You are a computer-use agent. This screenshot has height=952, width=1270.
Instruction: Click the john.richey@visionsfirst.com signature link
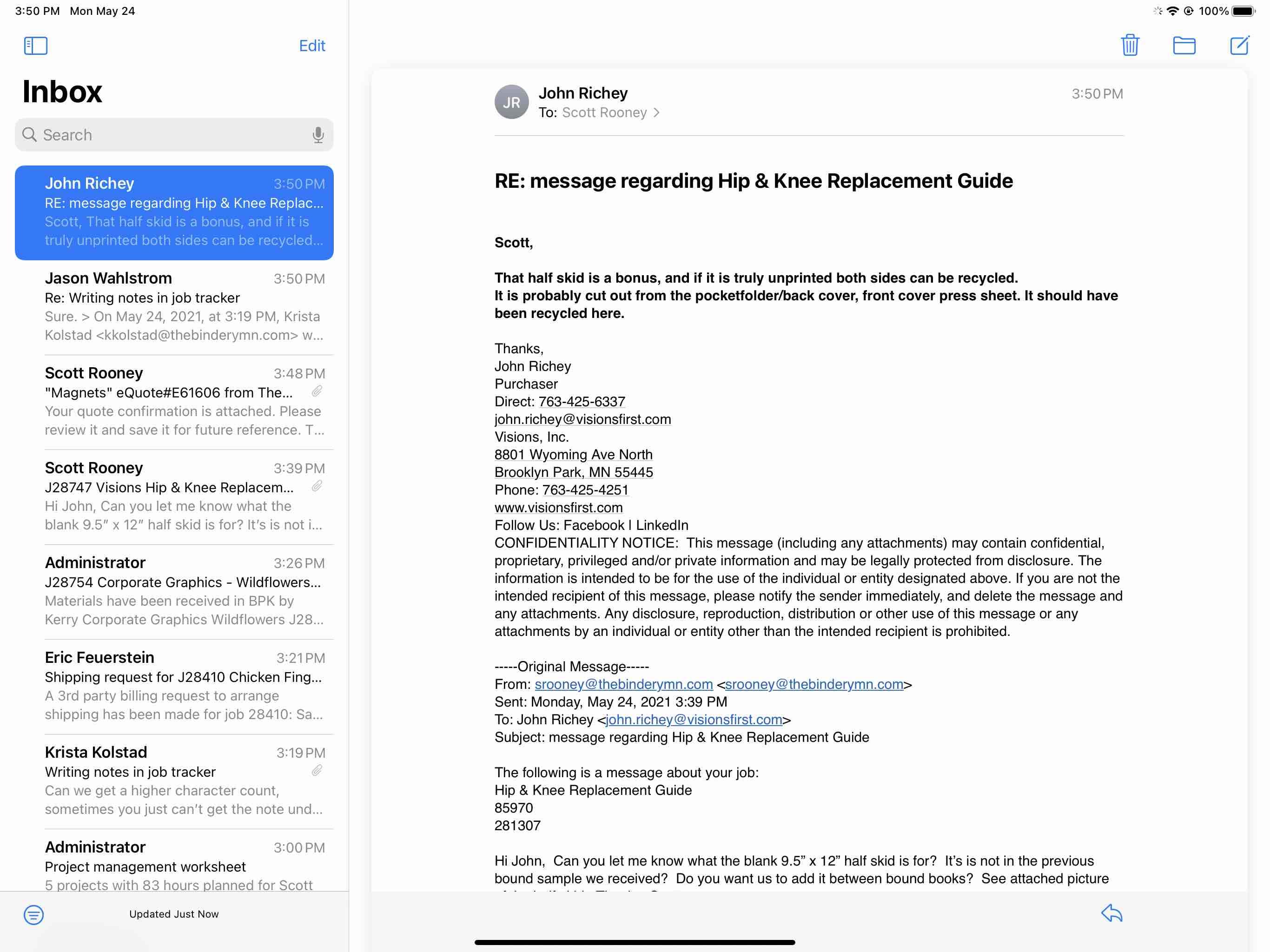click(582, 419)
